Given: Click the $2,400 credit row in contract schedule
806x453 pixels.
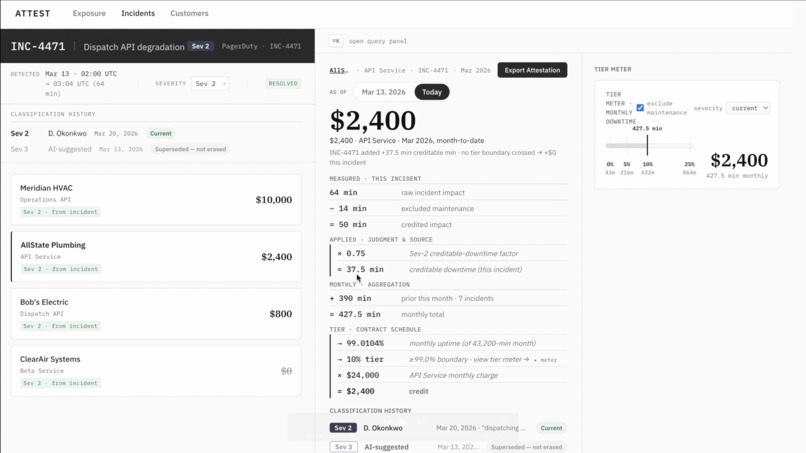Looking at the screenshot, I should [x=451, y=391].
